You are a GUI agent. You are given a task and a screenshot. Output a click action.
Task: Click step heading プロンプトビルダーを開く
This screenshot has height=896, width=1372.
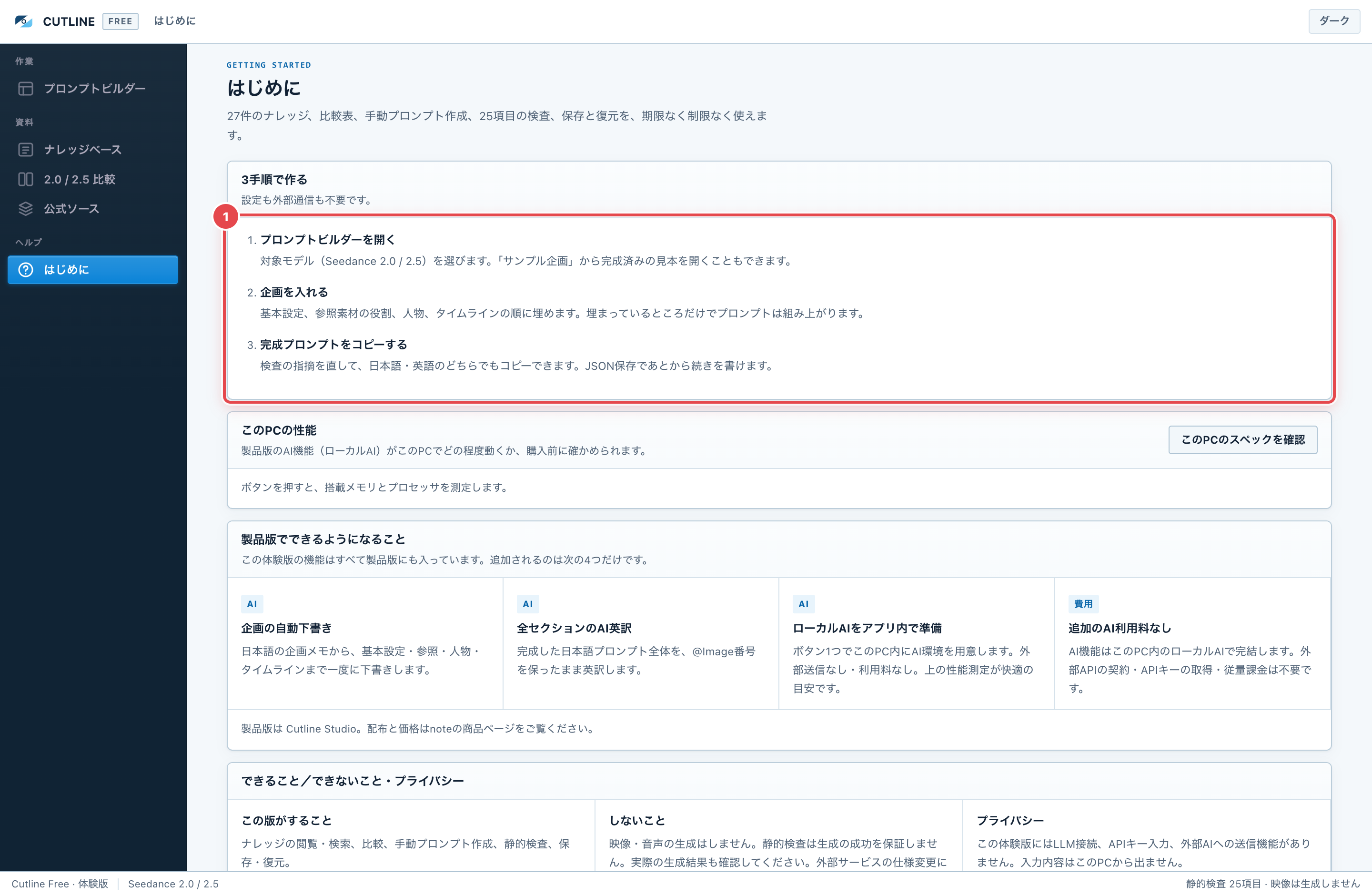(327, 239)
